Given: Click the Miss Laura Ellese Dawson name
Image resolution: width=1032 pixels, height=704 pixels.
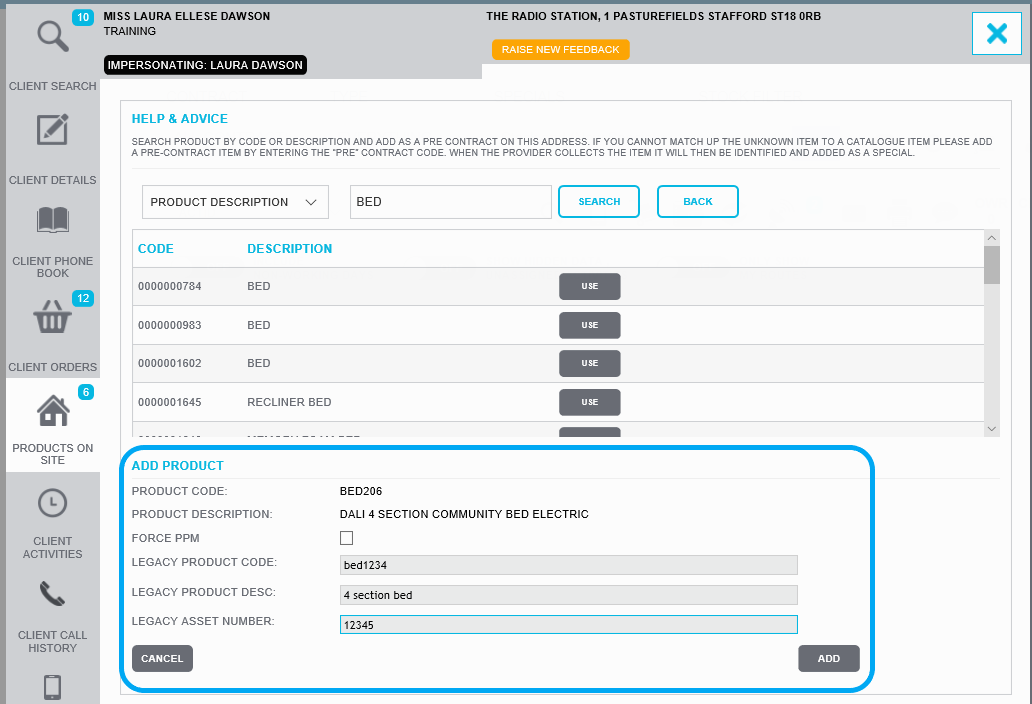Looking at the screenshot, I should click(x=187, y=16).
